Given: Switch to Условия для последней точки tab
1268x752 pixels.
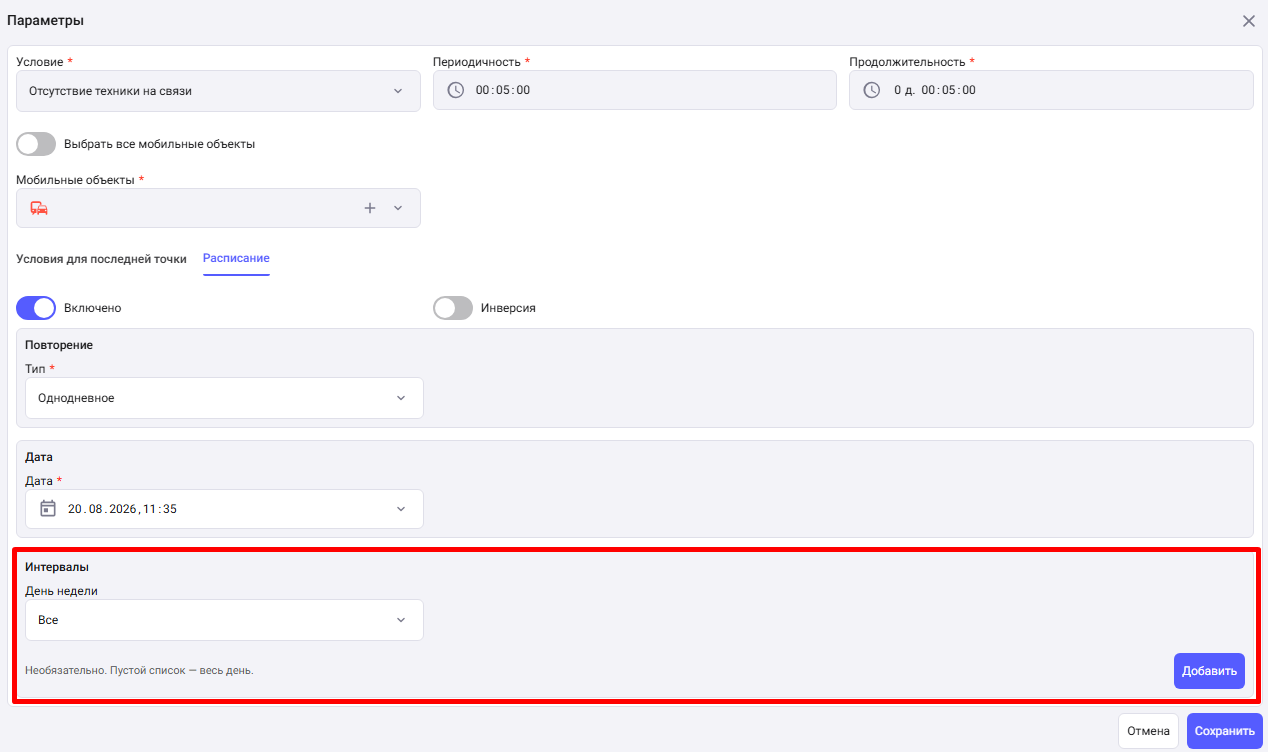Looking at the screenshot, I should [x=101, y=258].
